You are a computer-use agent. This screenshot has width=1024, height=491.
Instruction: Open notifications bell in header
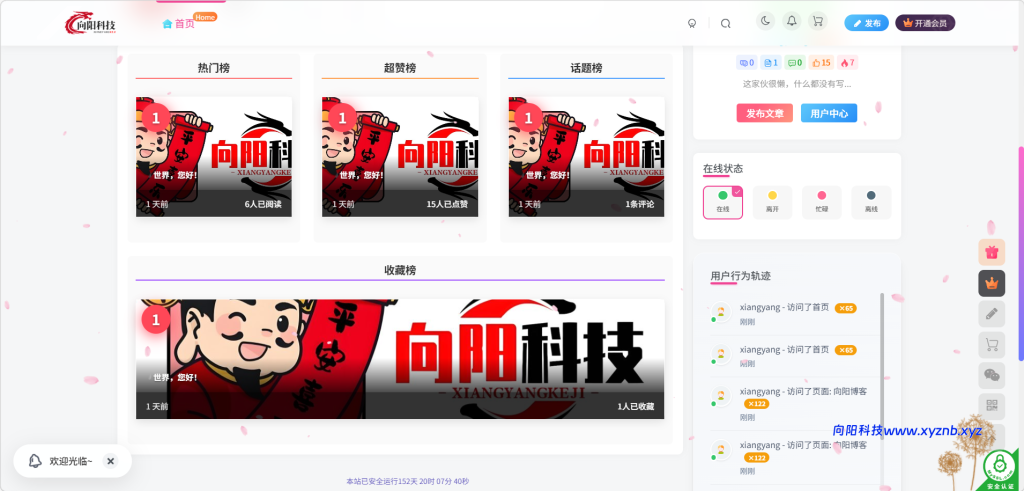point(792,21)
